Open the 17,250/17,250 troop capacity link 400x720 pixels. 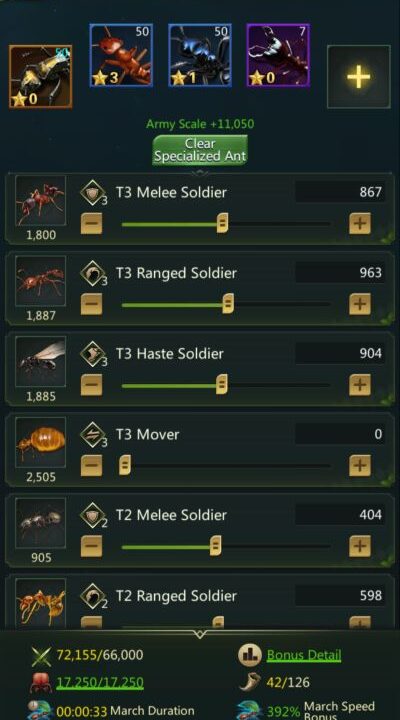tap(100, 682)
